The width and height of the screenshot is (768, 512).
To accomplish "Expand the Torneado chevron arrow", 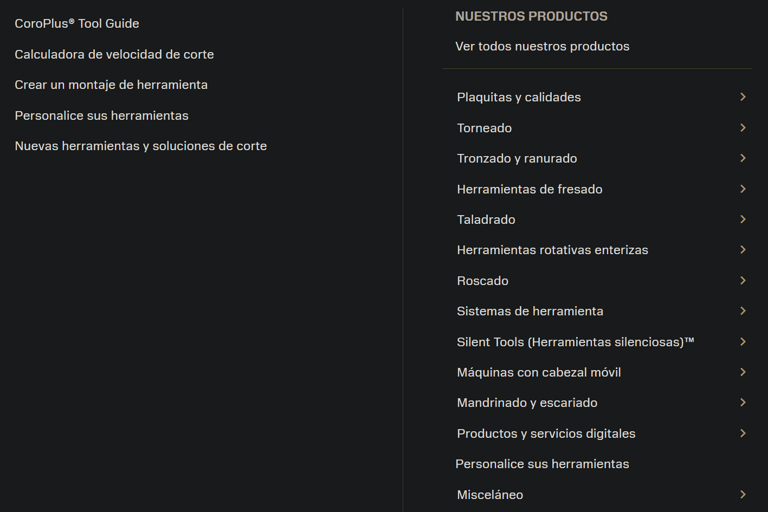I will (743, 128).
